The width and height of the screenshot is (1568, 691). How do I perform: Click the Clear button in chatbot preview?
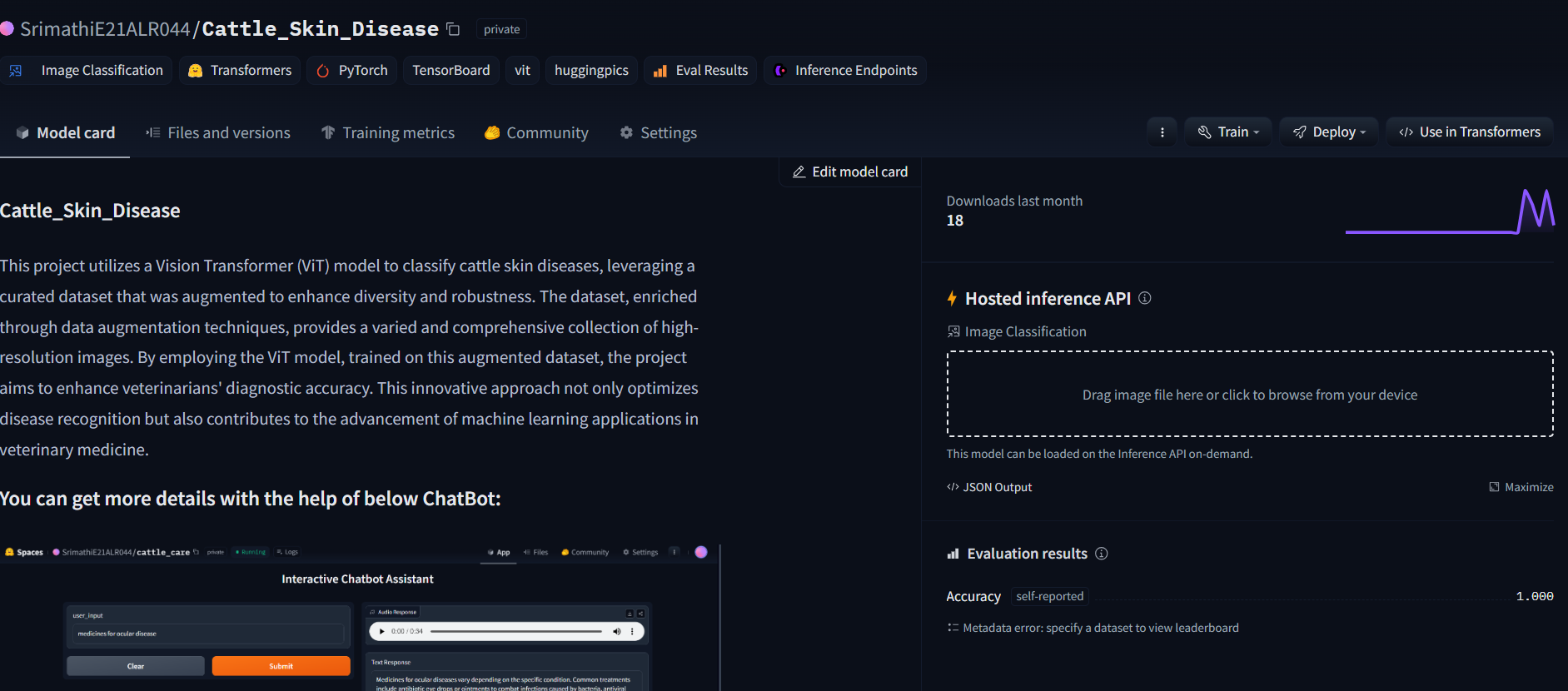coord(136,666)
